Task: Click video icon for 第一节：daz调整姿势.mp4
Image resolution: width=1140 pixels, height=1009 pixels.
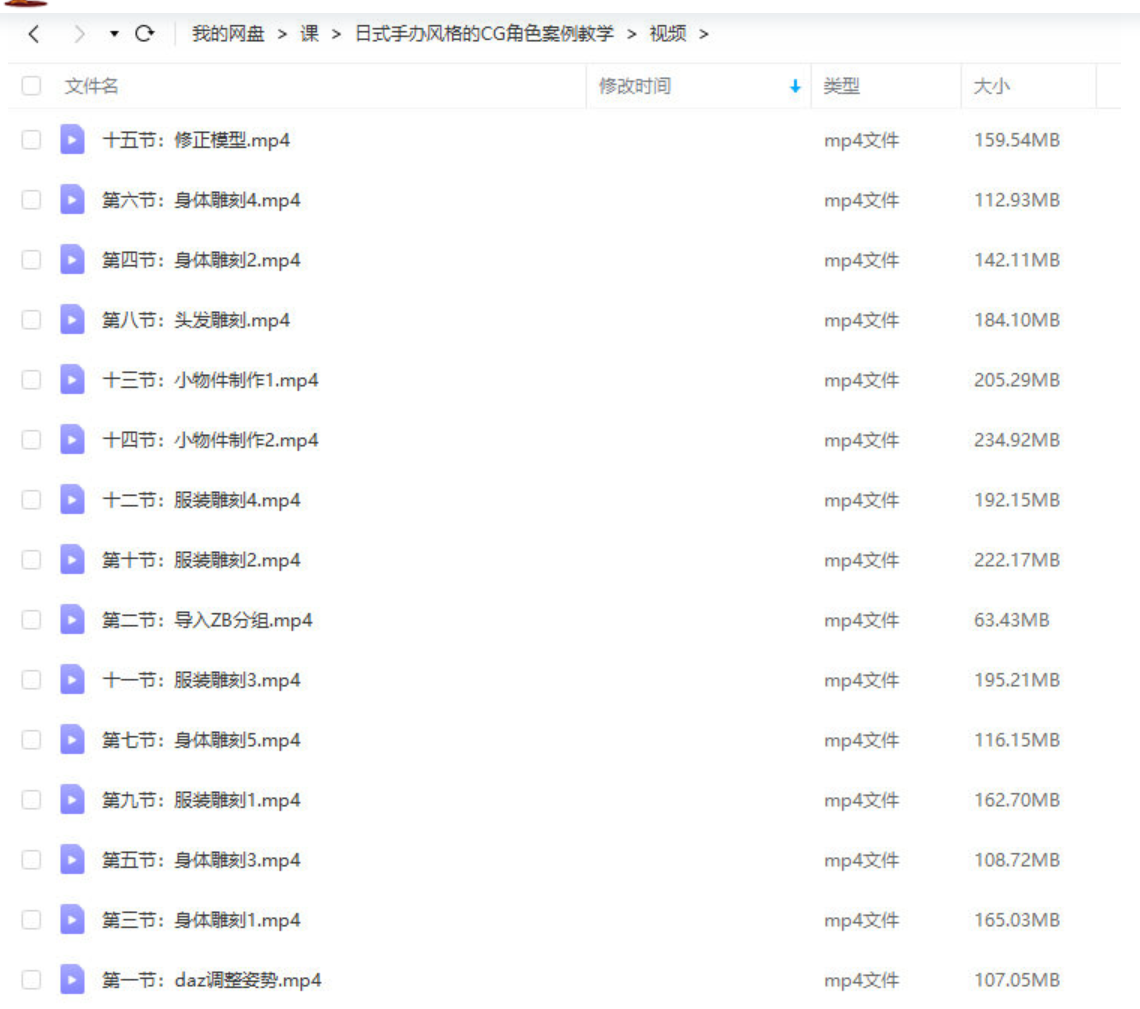Action: coord(72,980)
